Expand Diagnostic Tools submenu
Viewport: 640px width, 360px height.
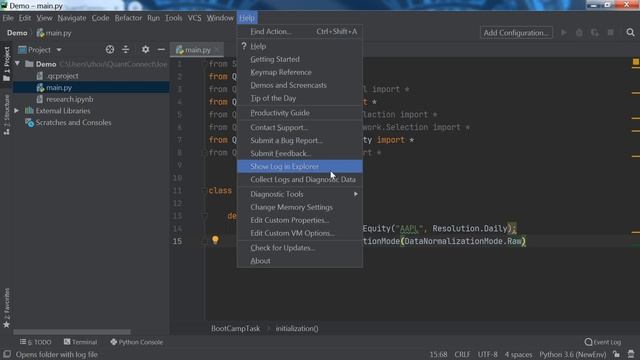300,194
